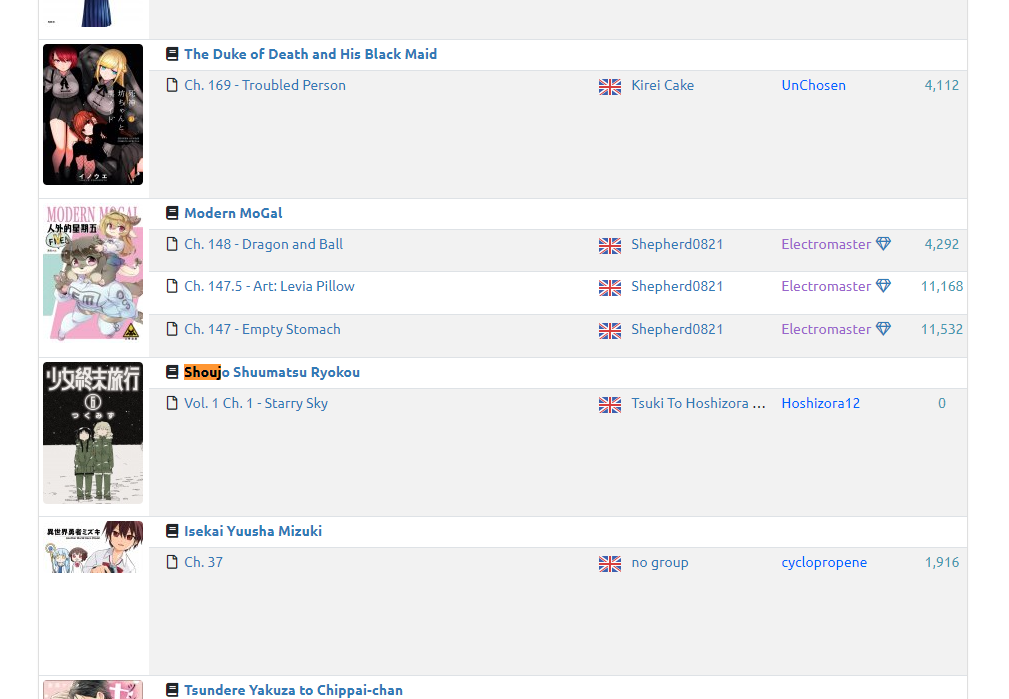Click the English flag on Ch. 37 row
The height and width of the screenshot is (699, 1009).
click(x=610, y=563)
